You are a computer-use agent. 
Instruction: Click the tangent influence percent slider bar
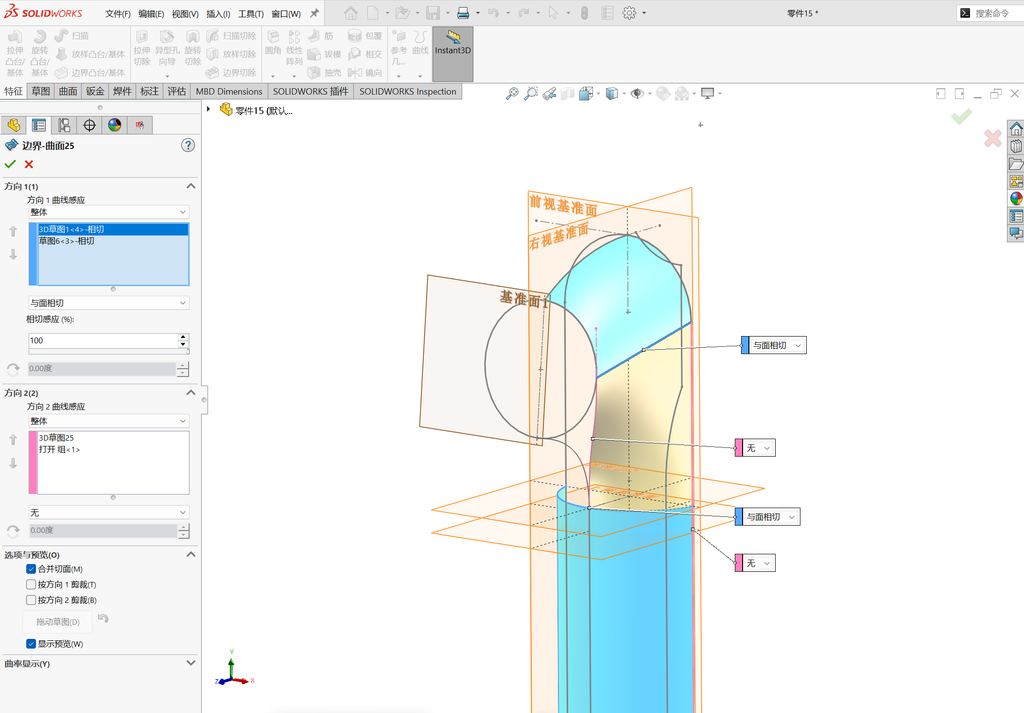[108, 351]
